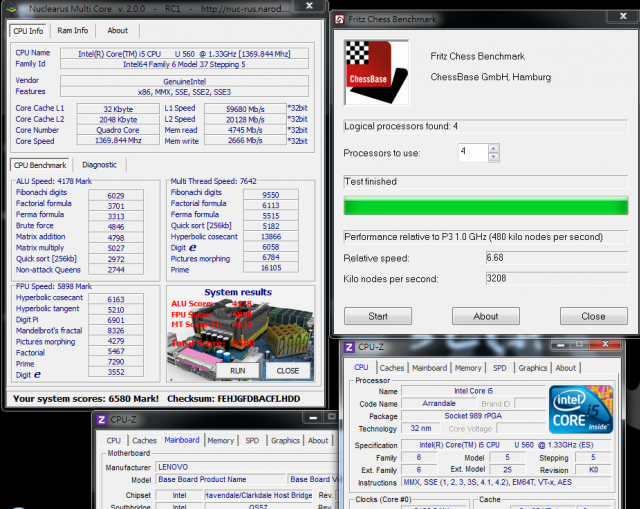Click the Intel Core i5 inside logo
The width and height of the screenshot is (640, 509).
pyautogui.click(x=581, y=409)
